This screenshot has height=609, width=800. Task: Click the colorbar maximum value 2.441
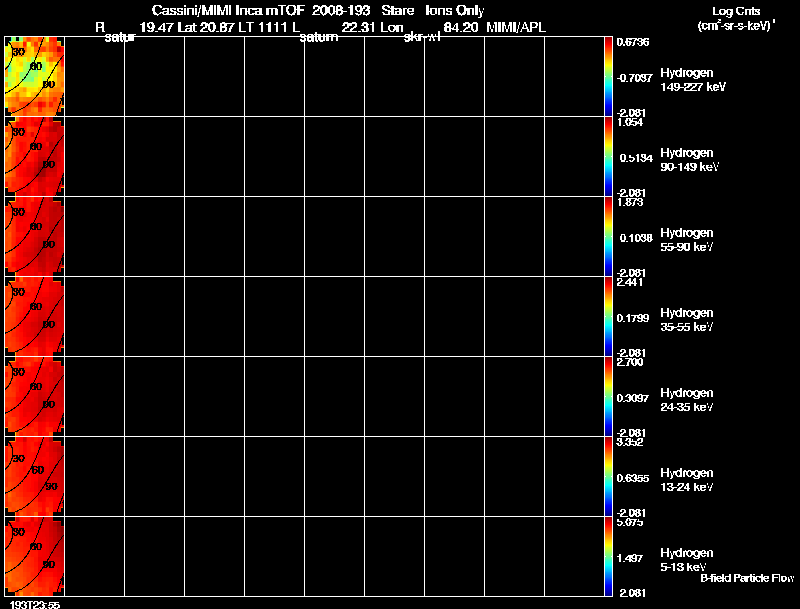coord(630,282)
